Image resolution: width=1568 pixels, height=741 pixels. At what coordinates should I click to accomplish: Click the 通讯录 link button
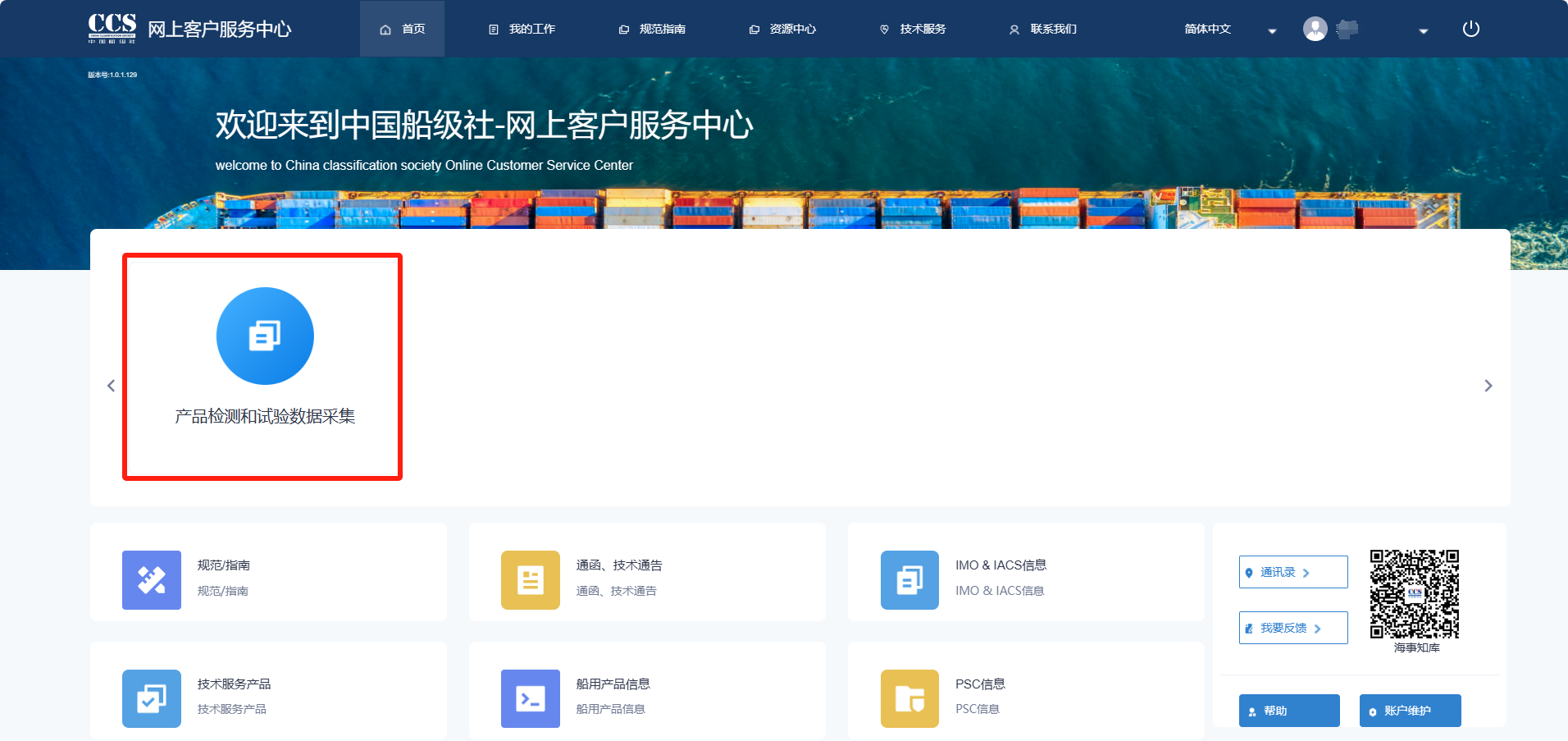[x=1292, y=572]
